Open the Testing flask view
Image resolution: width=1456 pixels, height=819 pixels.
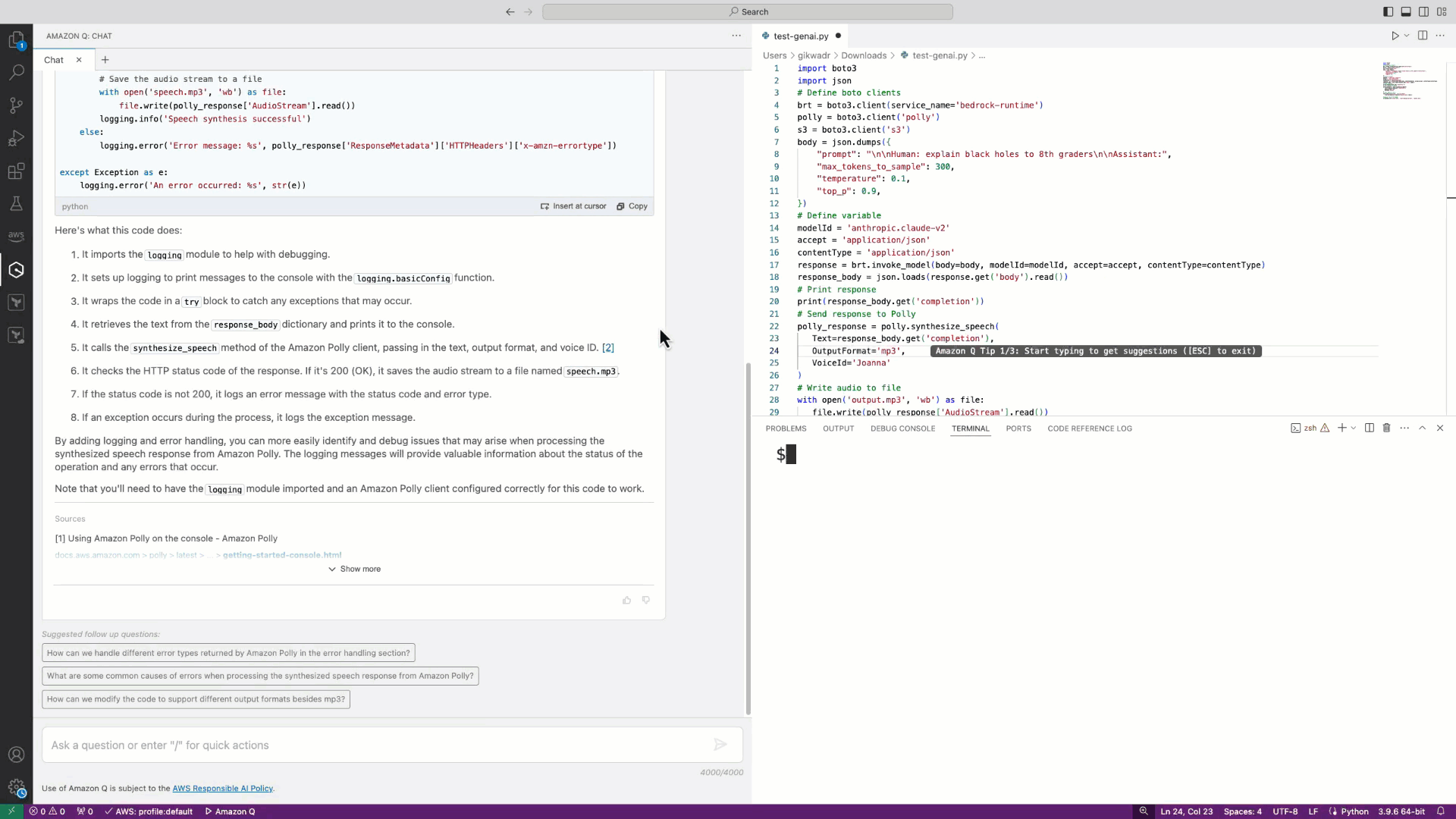pyautogui.click(x=17, y=203)
